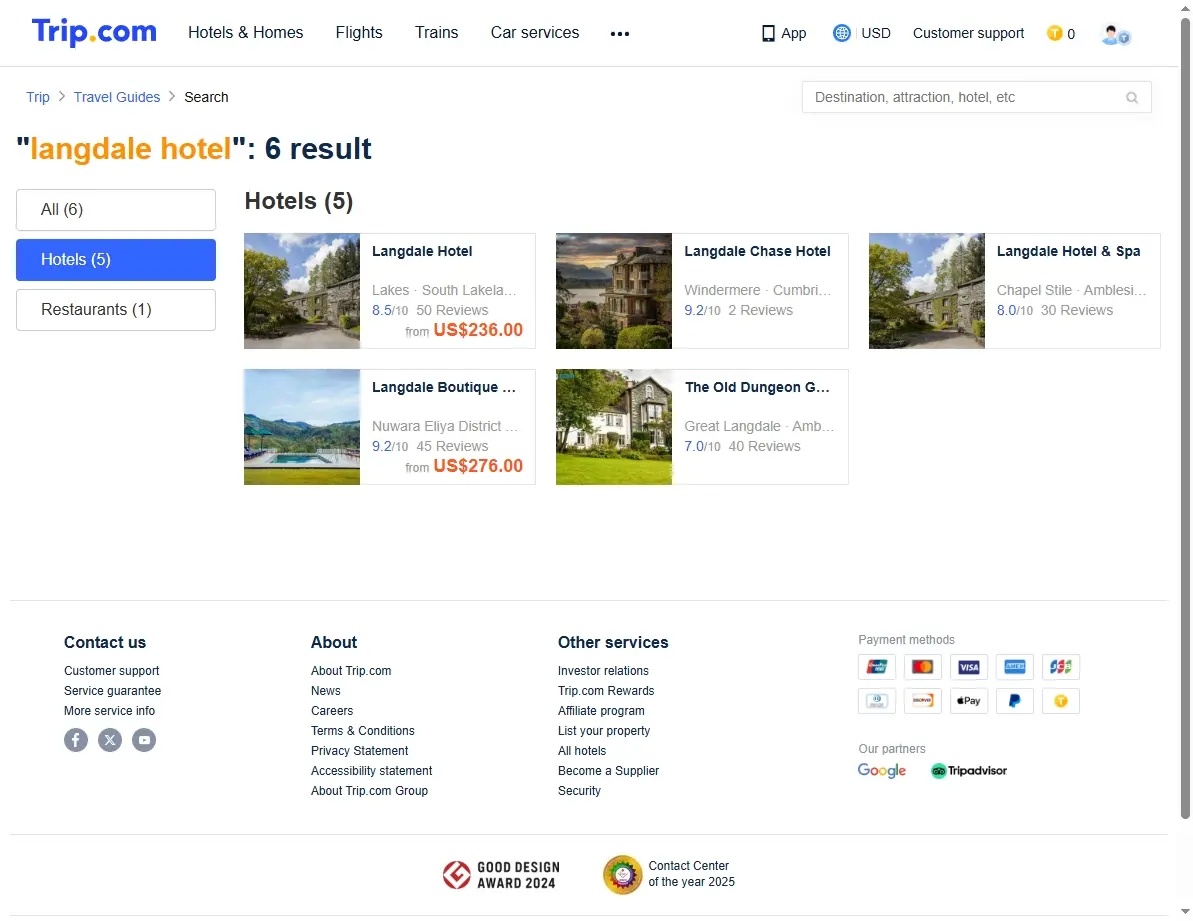Screen dimensions: 1193x921
Task: Click the American Express payment icon
Action: 1015,667
